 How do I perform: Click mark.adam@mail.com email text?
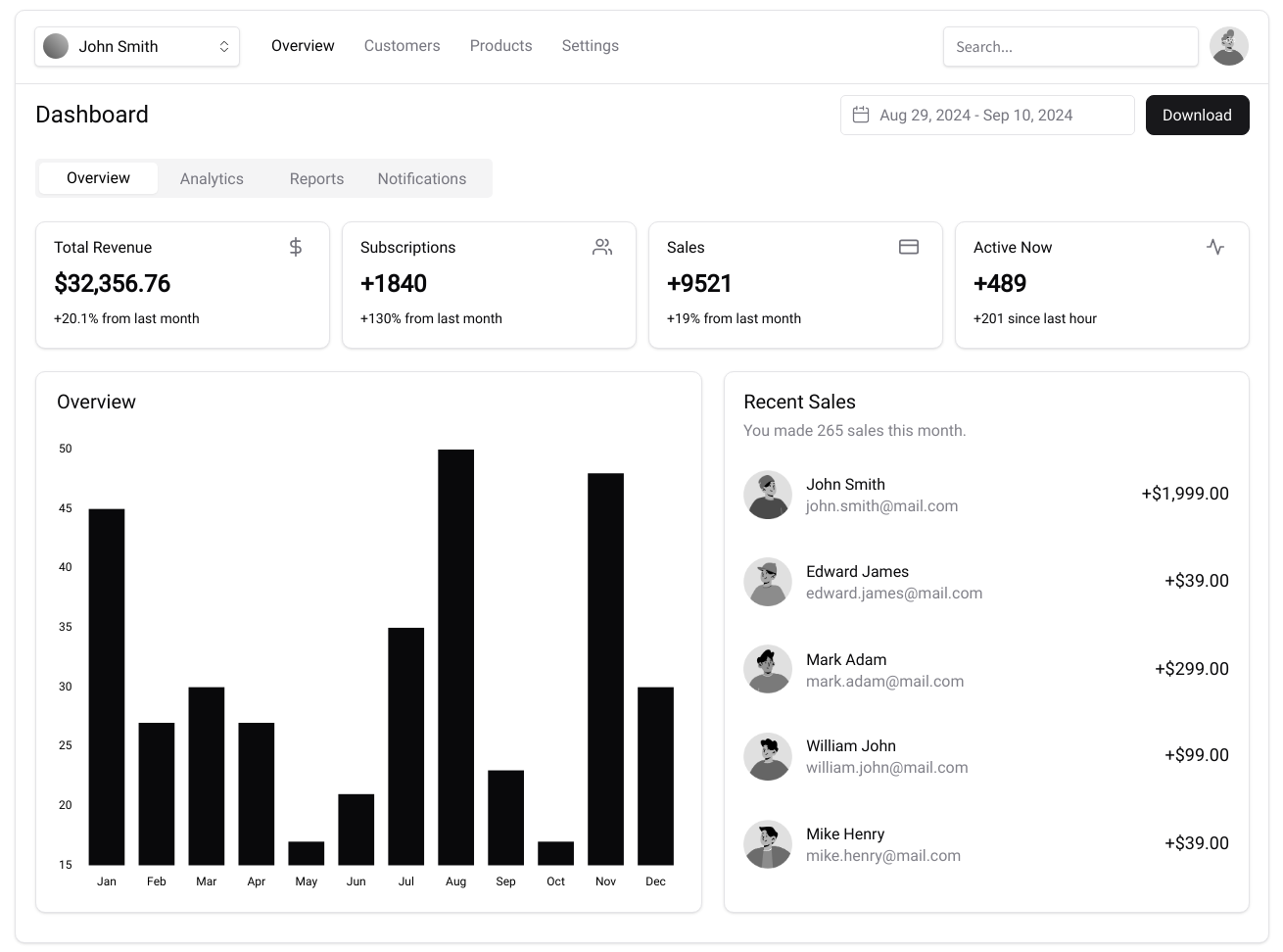[884, 682]
